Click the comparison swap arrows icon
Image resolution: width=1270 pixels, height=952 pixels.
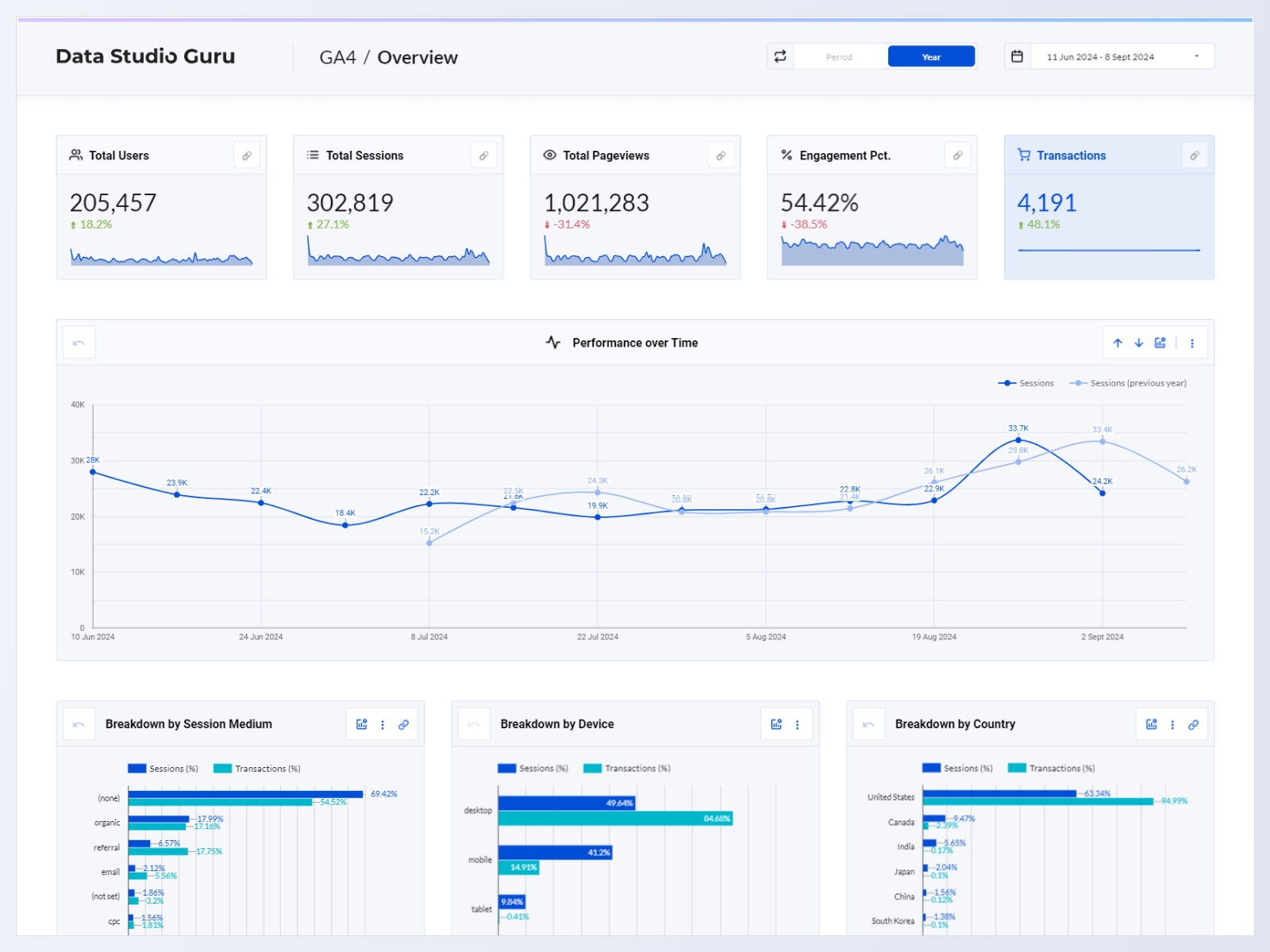[x=780, y=56]
